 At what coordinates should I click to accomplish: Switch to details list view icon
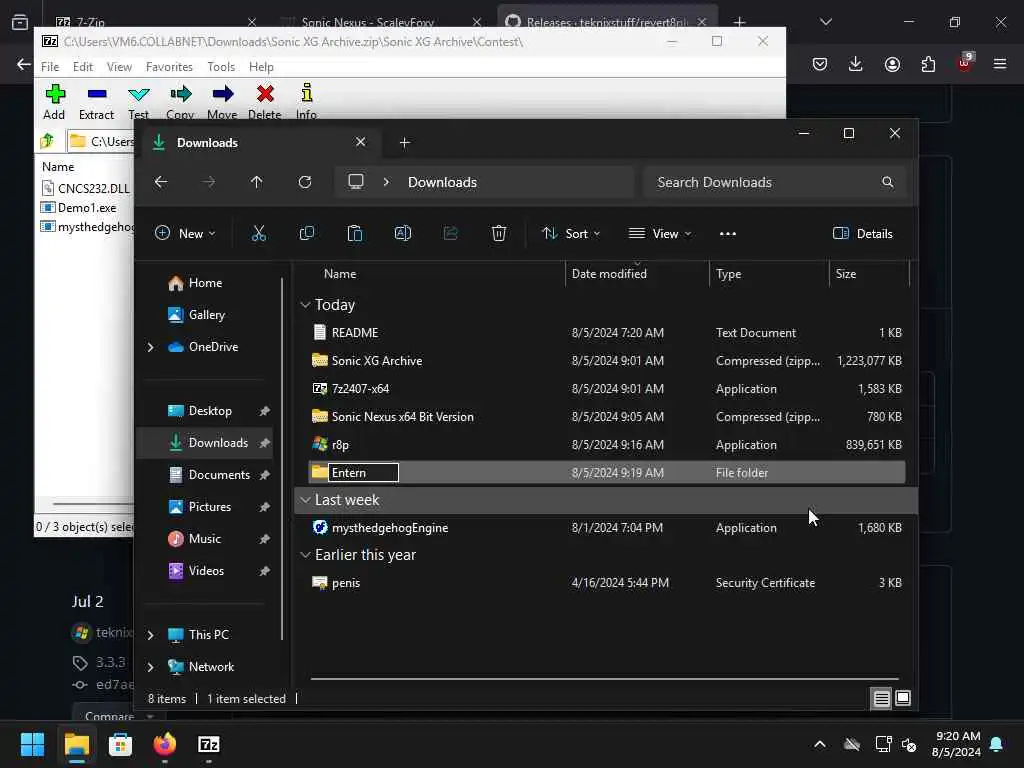tap(882, 699)
